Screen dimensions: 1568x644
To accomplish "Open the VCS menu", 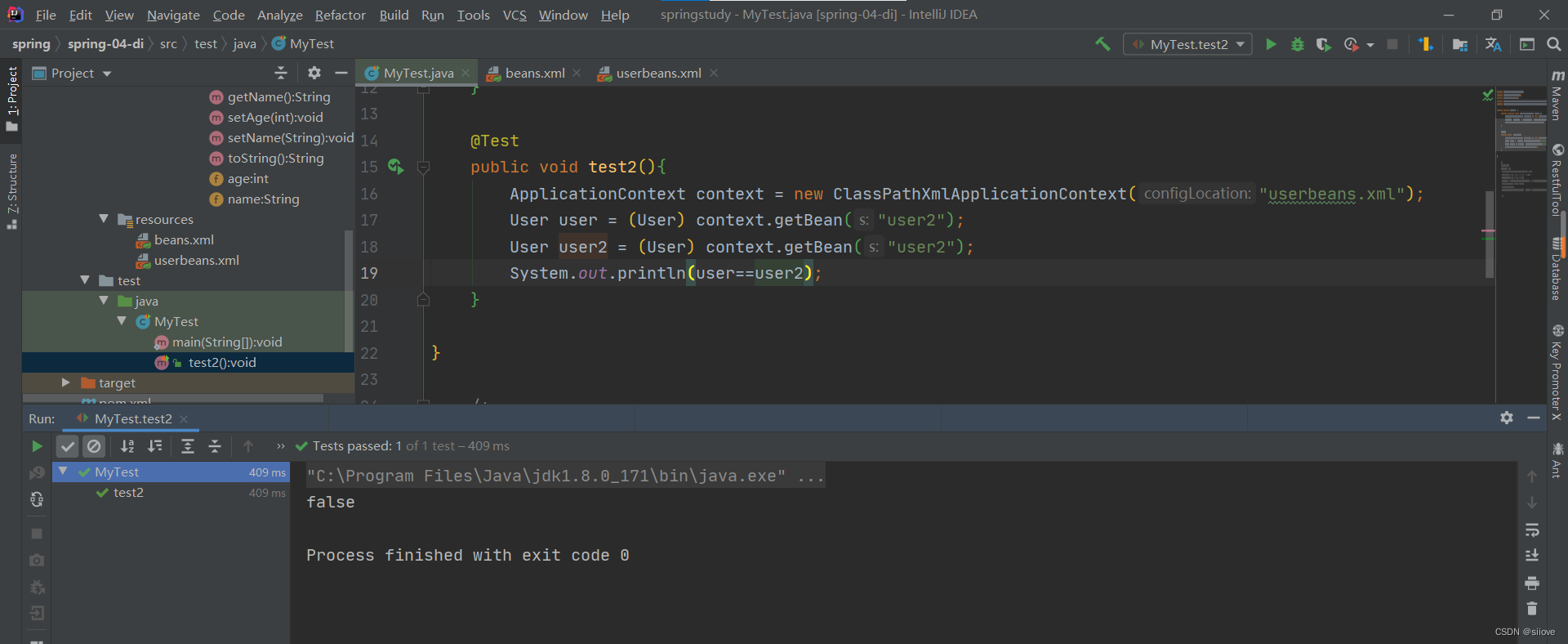I will [514, 15].
